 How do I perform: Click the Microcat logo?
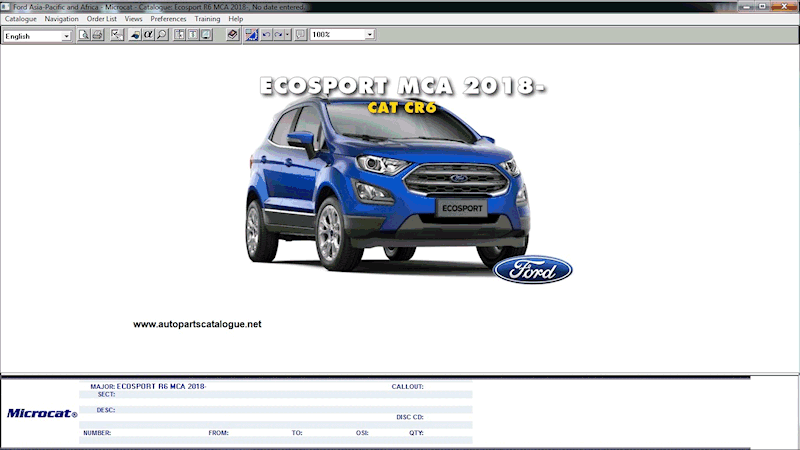[x=42, y=413]
